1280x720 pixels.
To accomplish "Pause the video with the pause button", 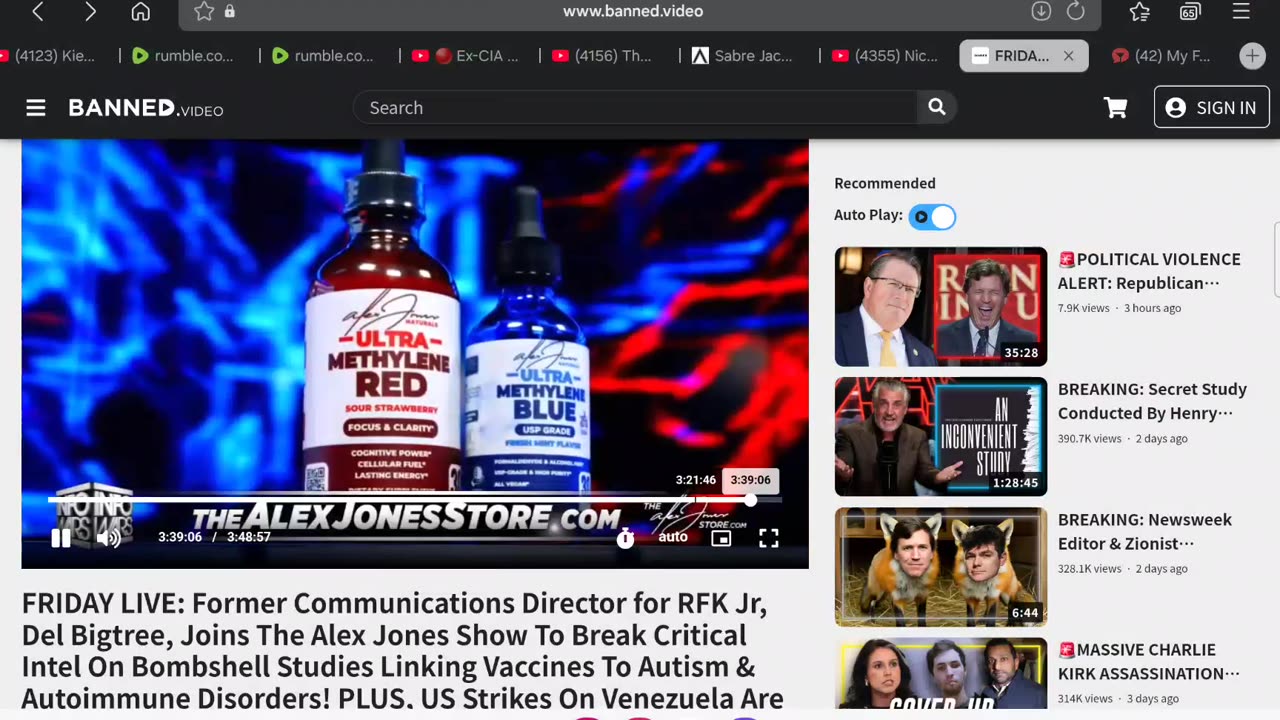I will click(61, 538).
